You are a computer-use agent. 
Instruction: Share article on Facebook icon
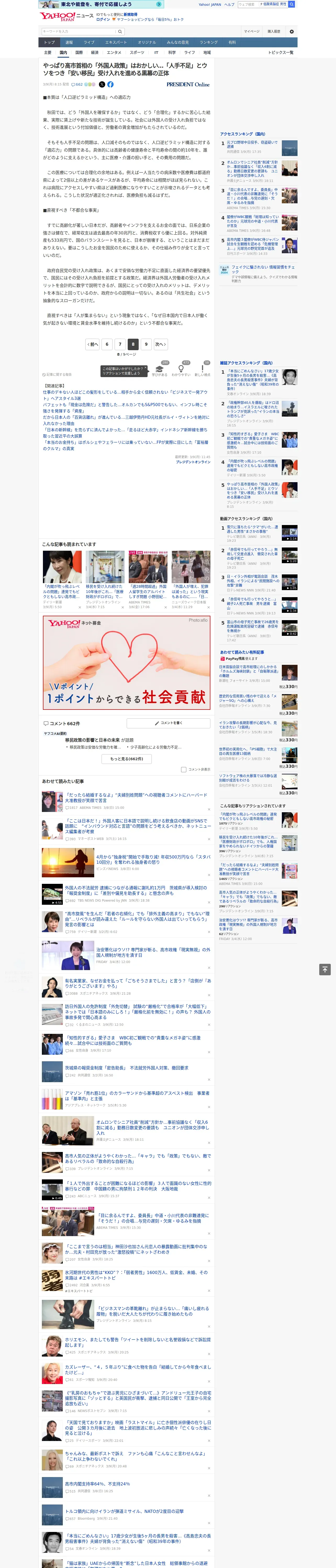point(110,85)
